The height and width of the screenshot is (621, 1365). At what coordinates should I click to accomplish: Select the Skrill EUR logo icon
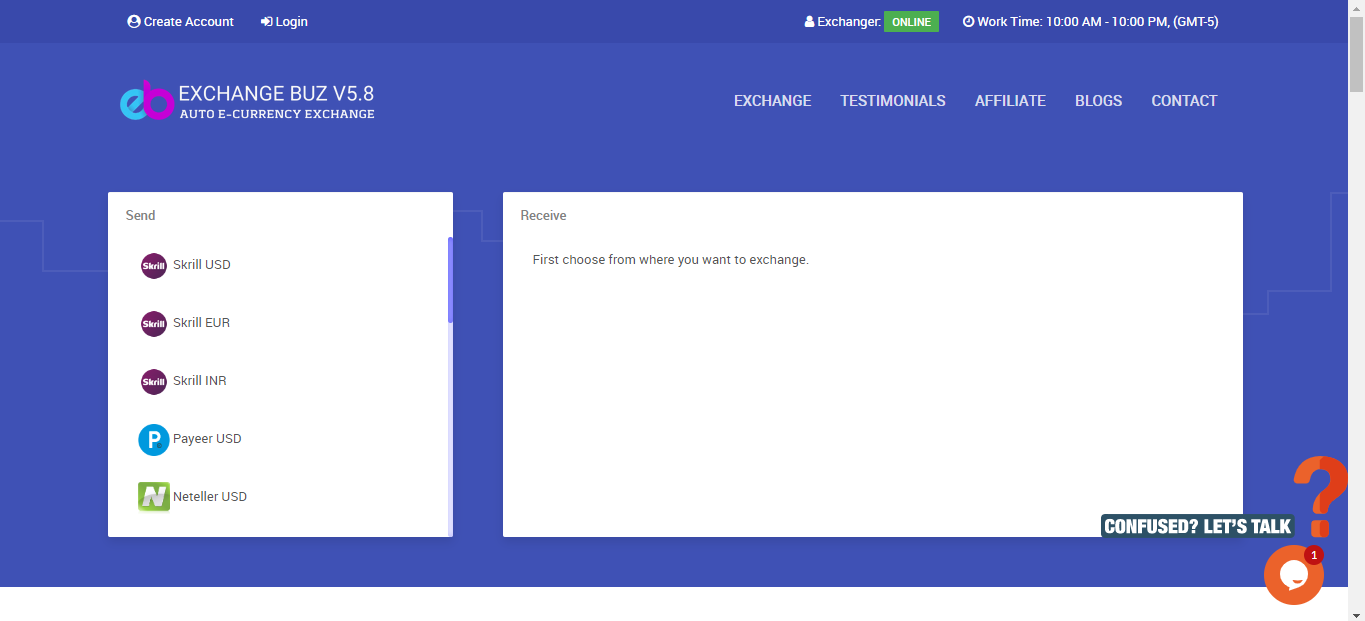click(154, 323)
